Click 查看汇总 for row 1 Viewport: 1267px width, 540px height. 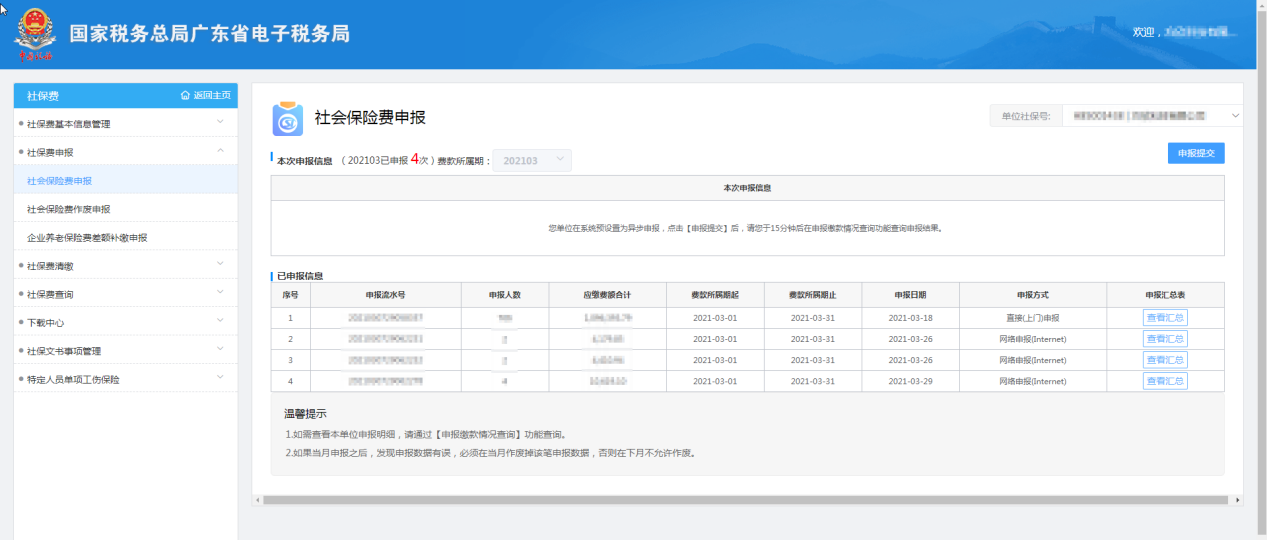[x=1165, y=318]
